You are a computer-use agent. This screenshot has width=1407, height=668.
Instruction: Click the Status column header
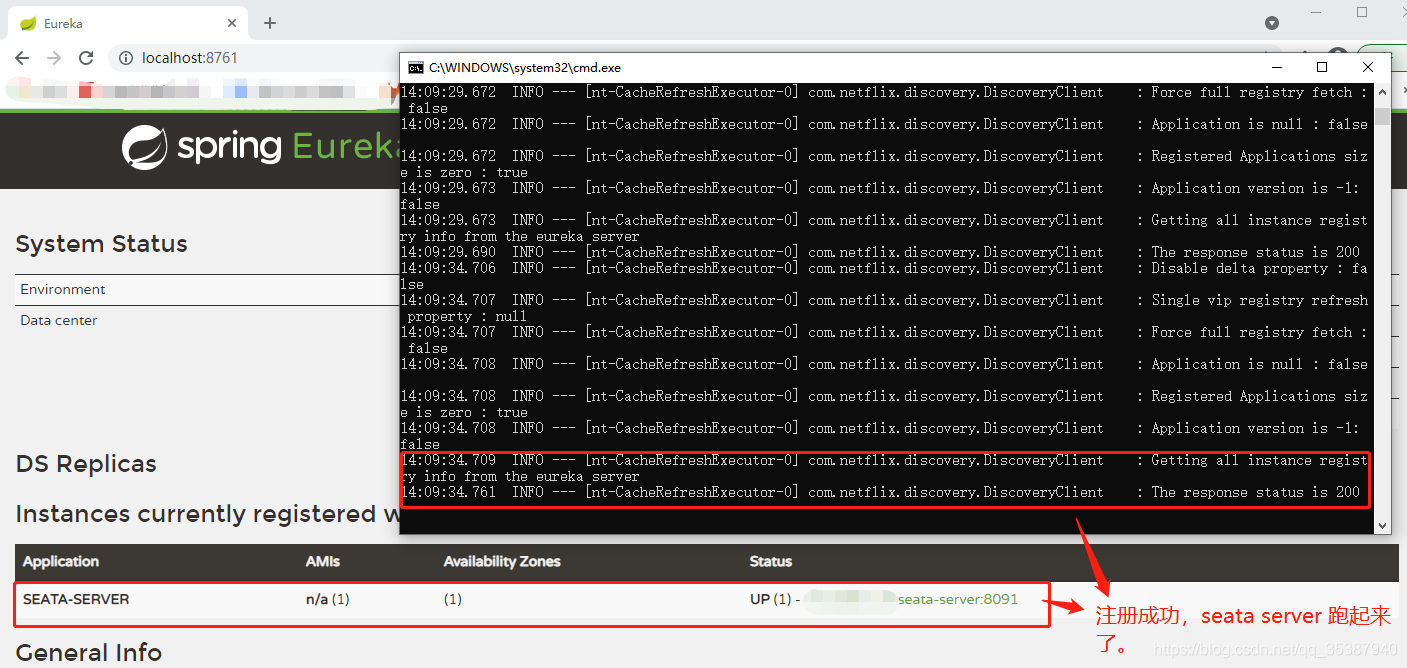tap(771, 562)
